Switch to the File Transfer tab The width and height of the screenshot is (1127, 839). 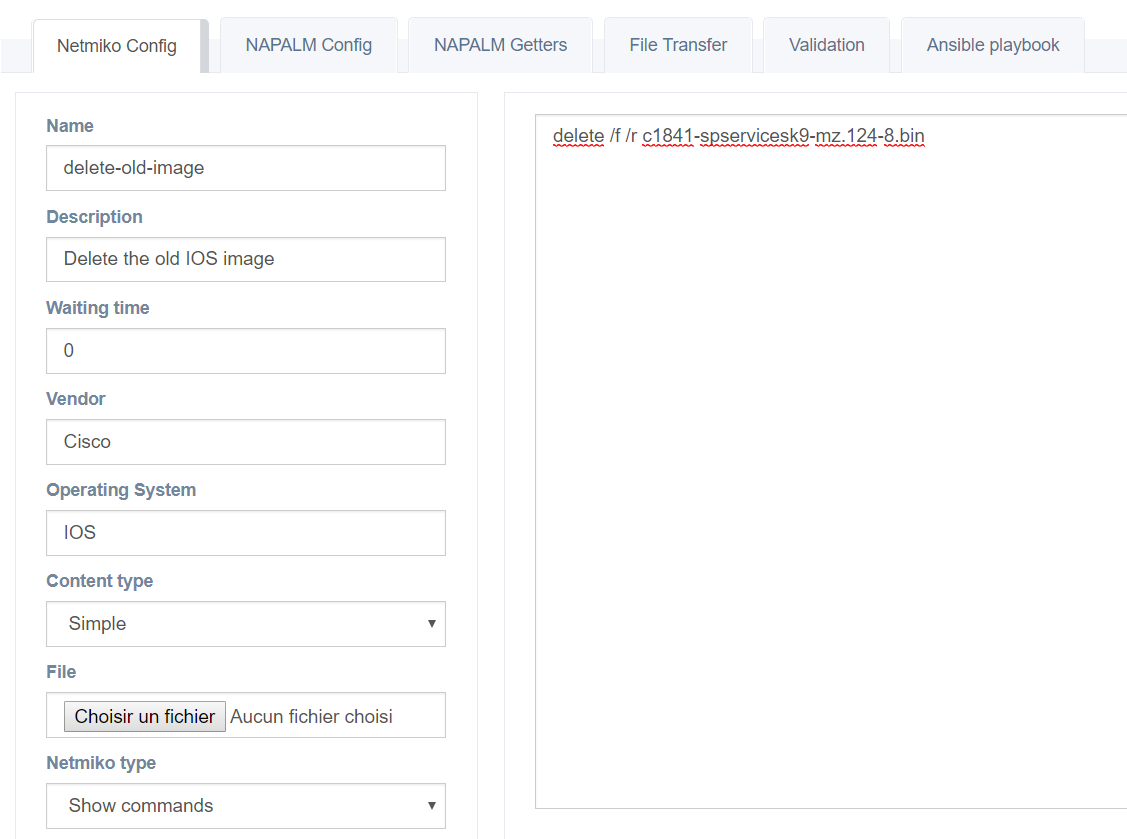(678, 45)
